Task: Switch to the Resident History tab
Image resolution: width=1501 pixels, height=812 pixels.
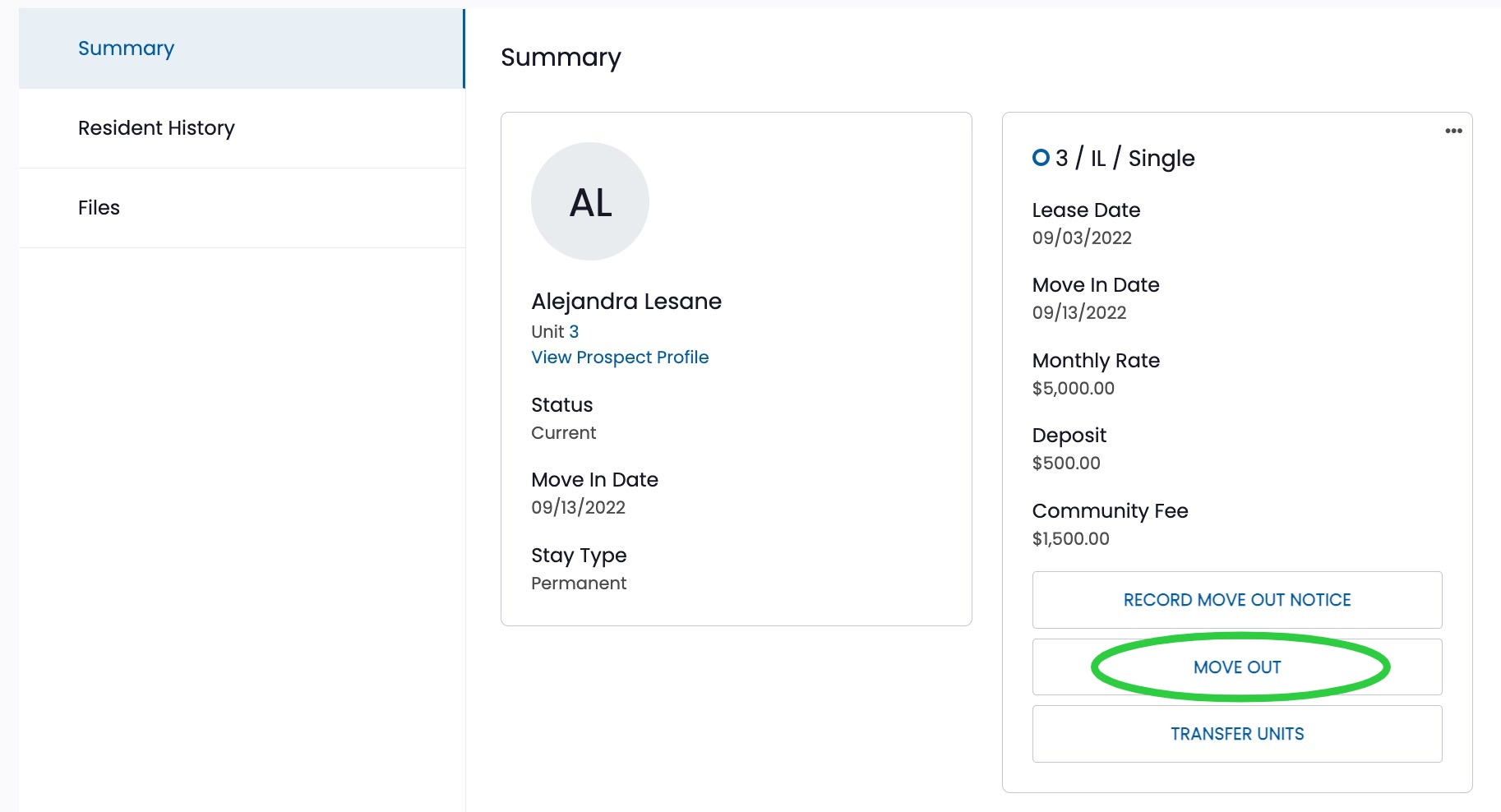Action: coord(156,128)
